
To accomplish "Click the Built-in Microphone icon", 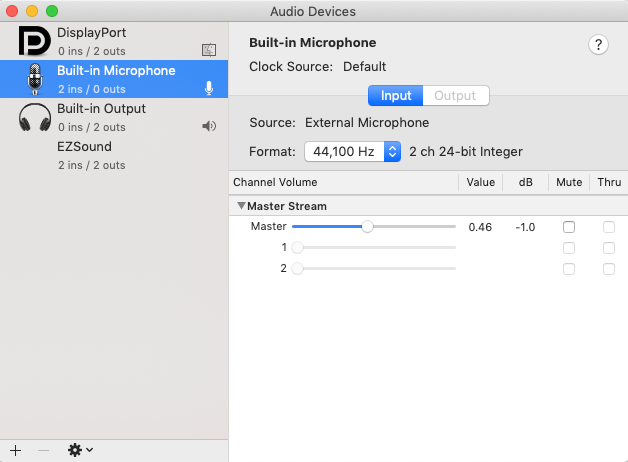I will click(x=34, y=79).
